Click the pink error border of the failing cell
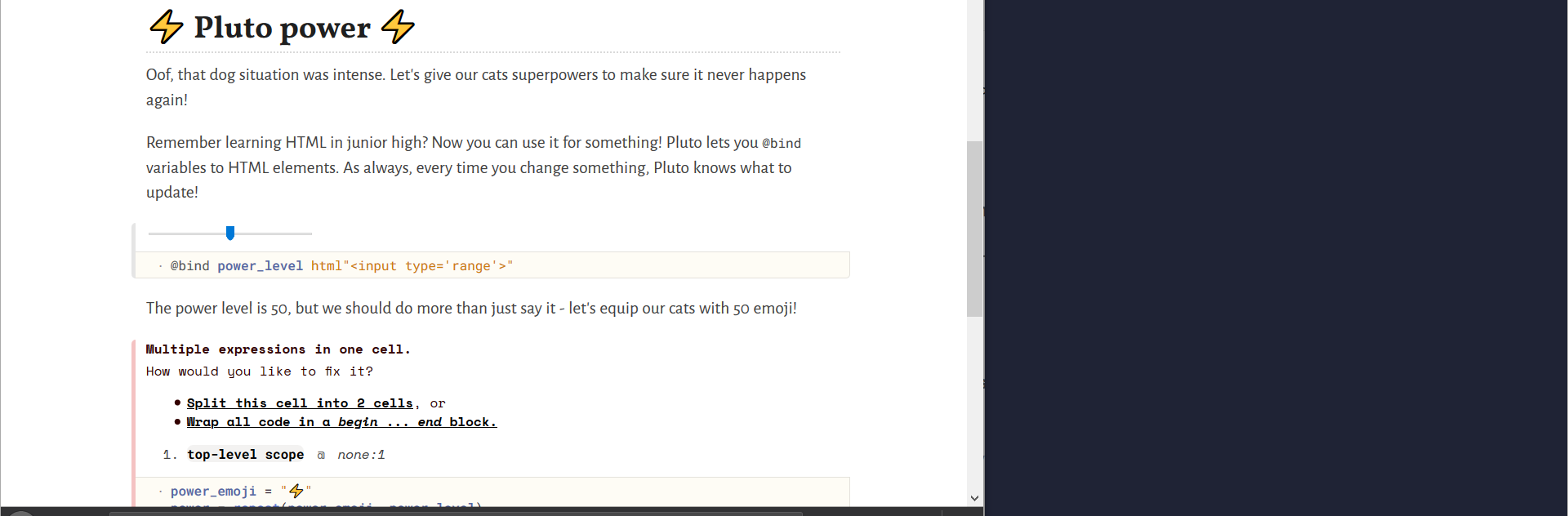Image resolution: width=1568 pixels, height=516 pixels. [x=133, y=423]
